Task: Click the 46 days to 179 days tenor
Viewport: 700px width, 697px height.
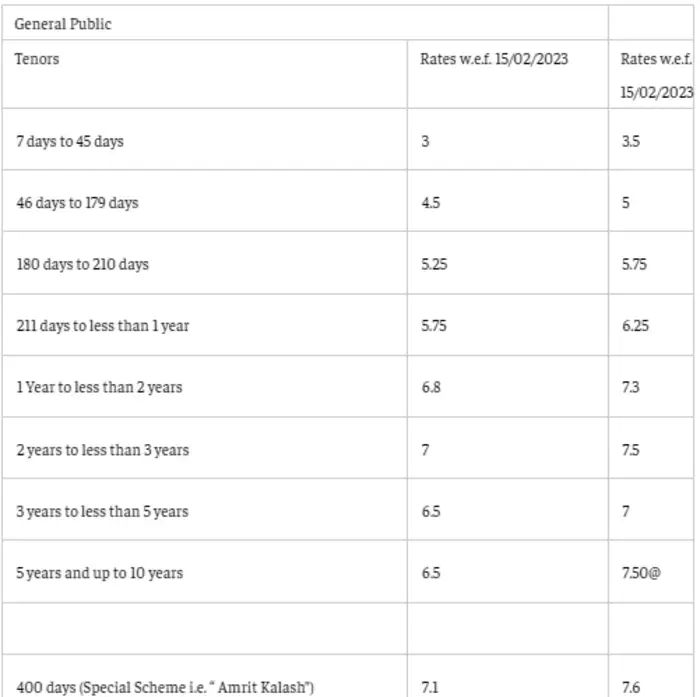Action: pyautogui.click(x=77, y=203)
